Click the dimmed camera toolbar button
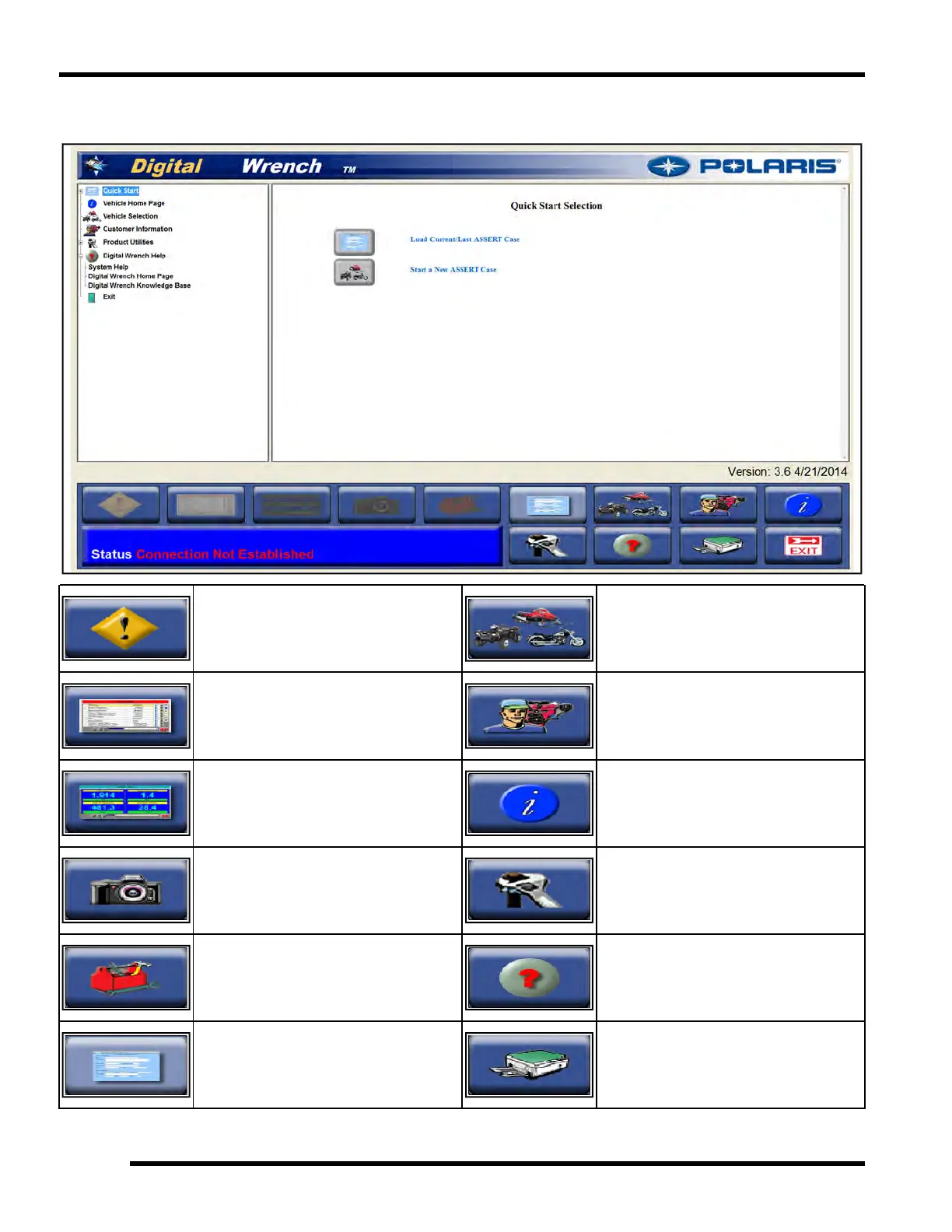Viewport: 952px width, 1232px height. [x=377, y=505]
